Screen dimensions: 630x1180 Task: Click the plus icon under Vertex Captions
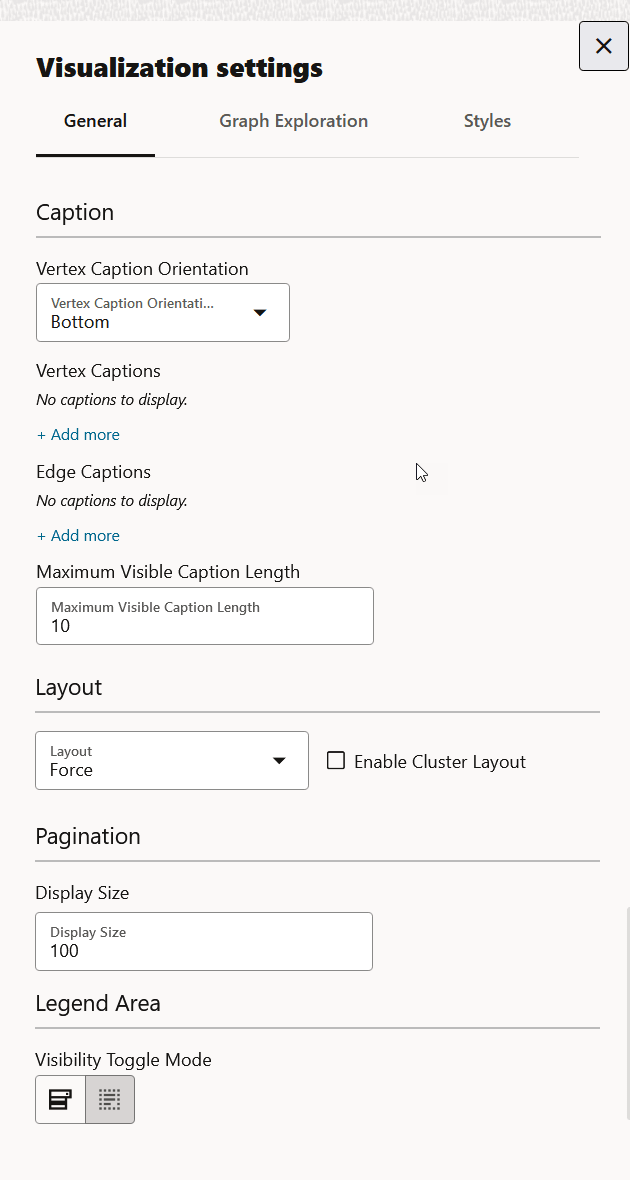tap(41, 435)
